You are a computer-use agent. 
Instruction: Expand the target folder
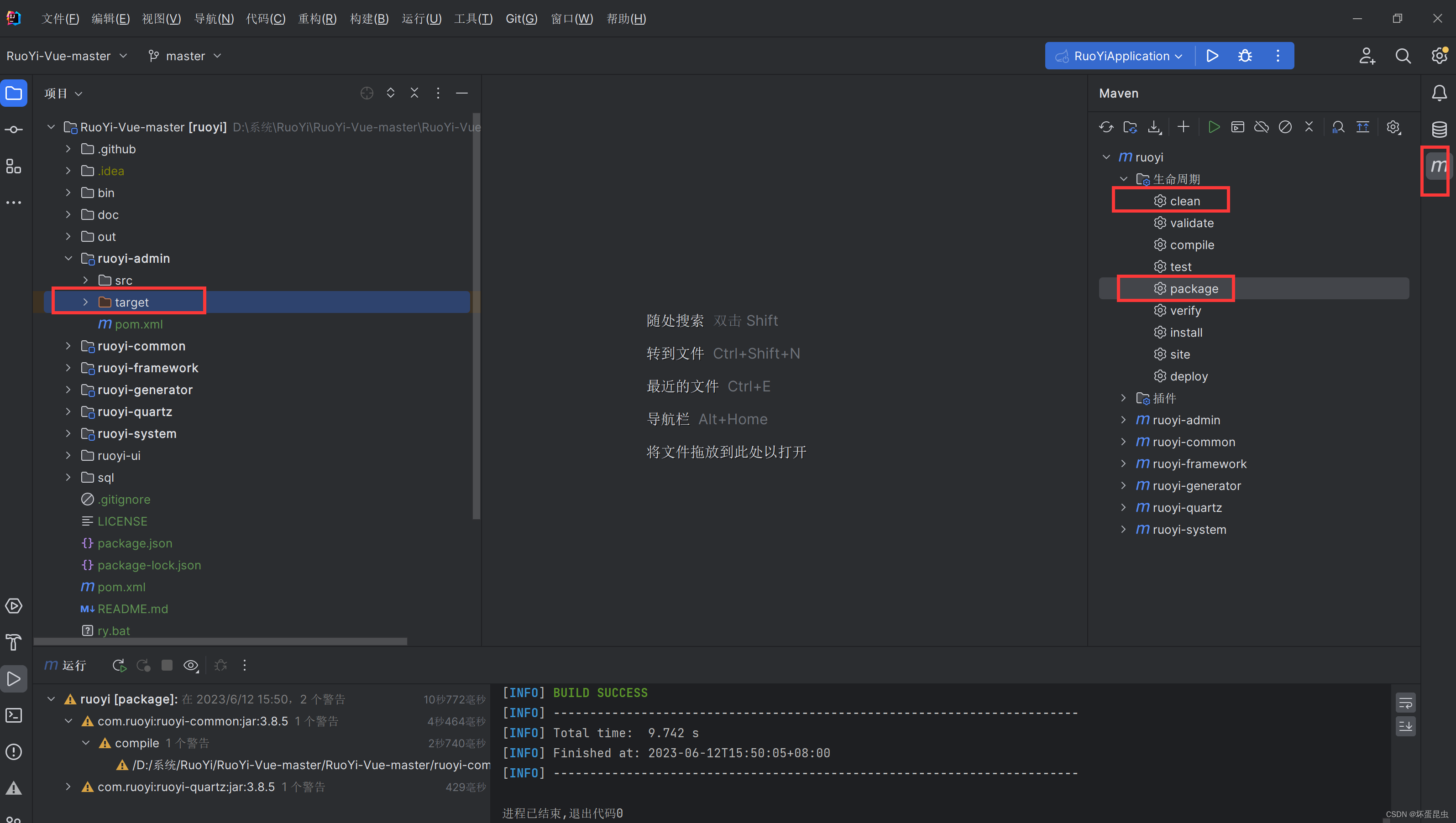(85, 302)
